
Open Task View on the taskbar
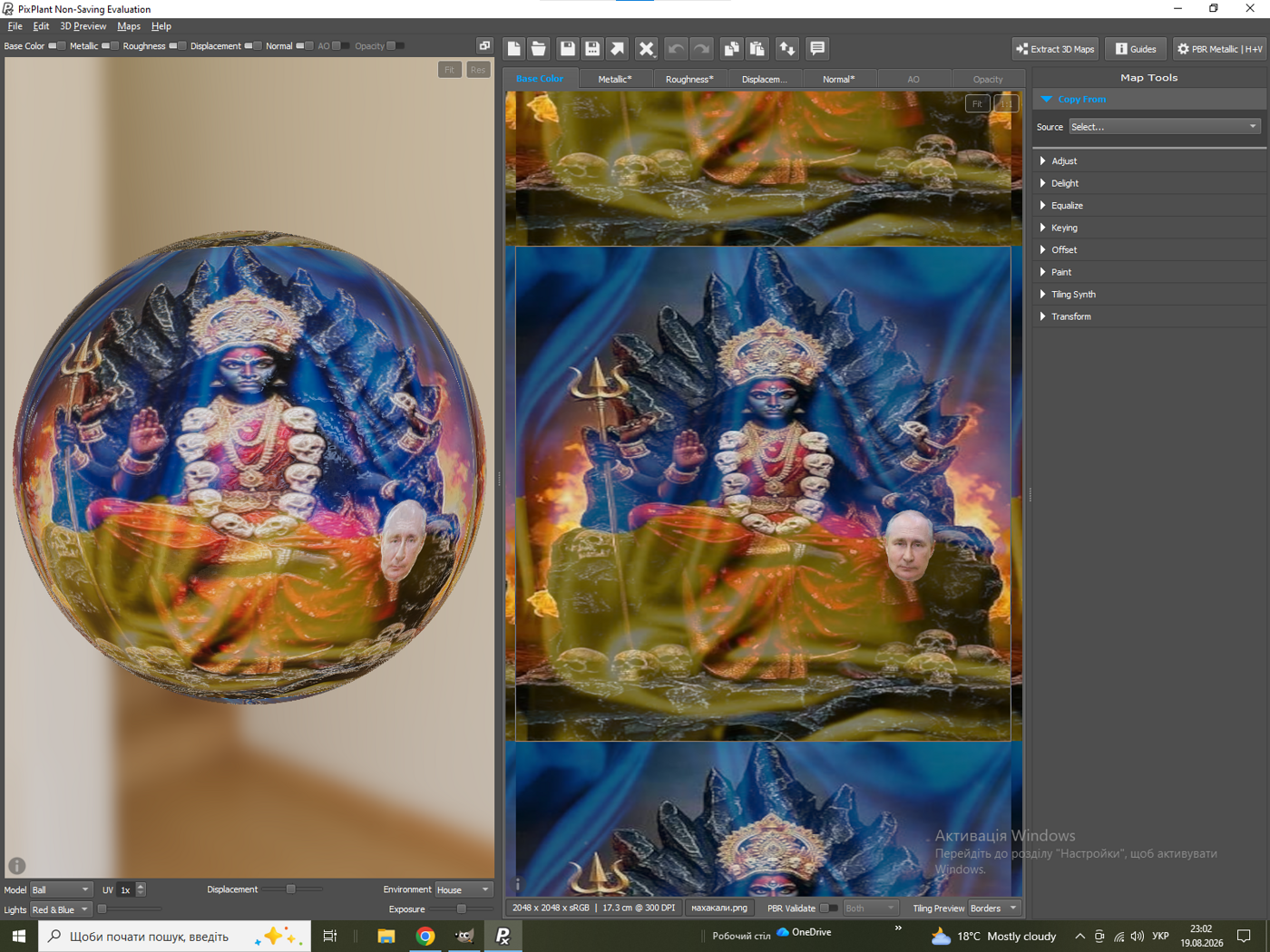330,936
